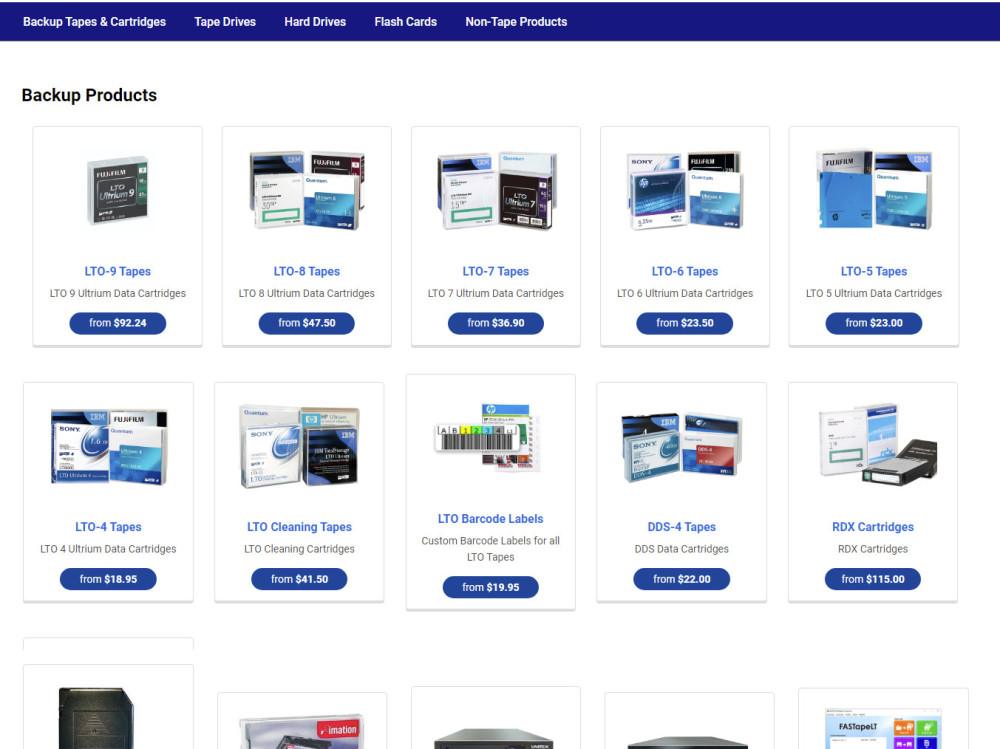Image resolution: width=1000 pixels, height=749 pixels.
Task: Click the from $41.50 button
Action: coord(299,579)
